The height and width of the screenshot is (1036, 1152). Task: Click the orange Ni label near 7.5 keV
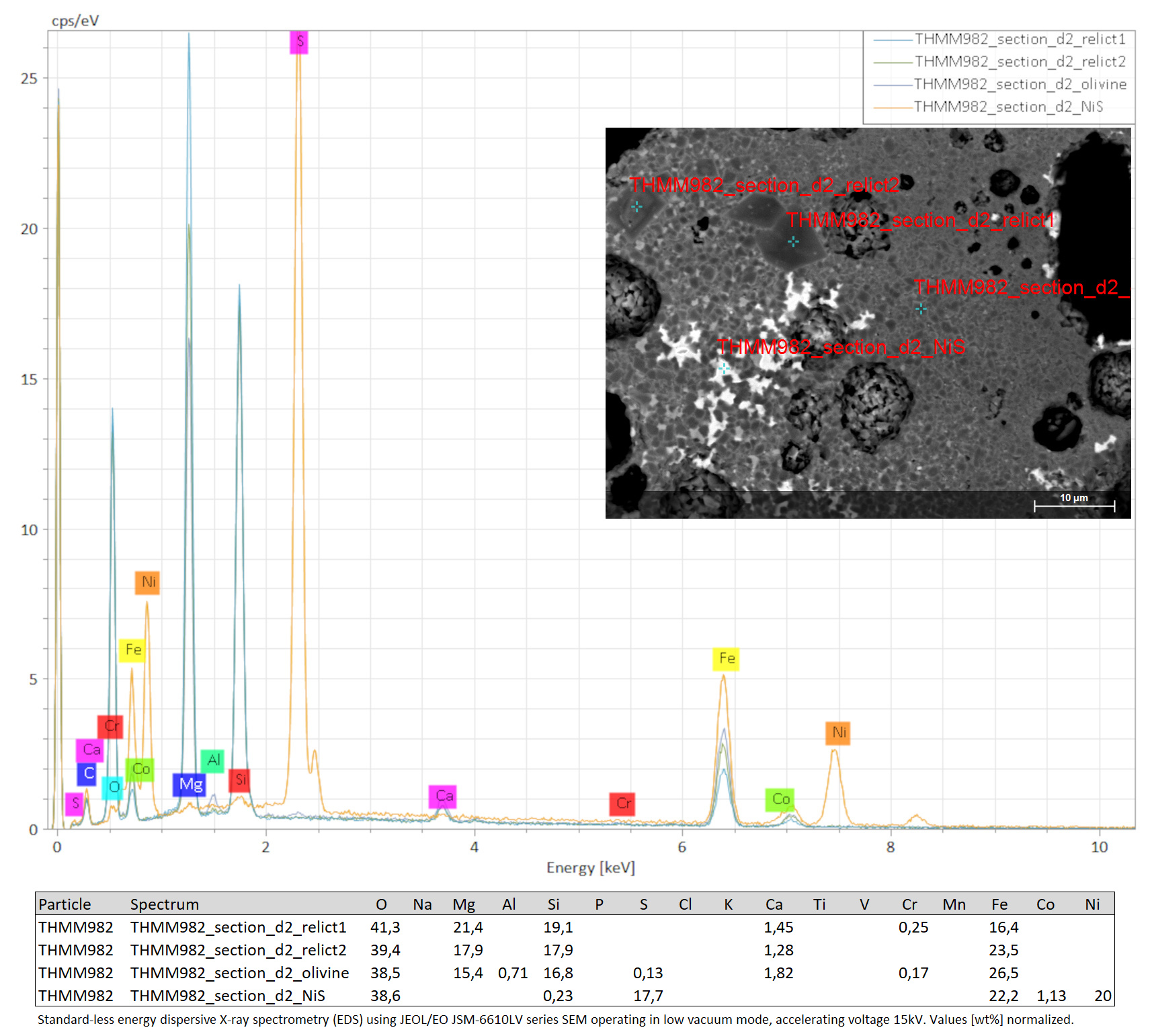coord(838,732)
